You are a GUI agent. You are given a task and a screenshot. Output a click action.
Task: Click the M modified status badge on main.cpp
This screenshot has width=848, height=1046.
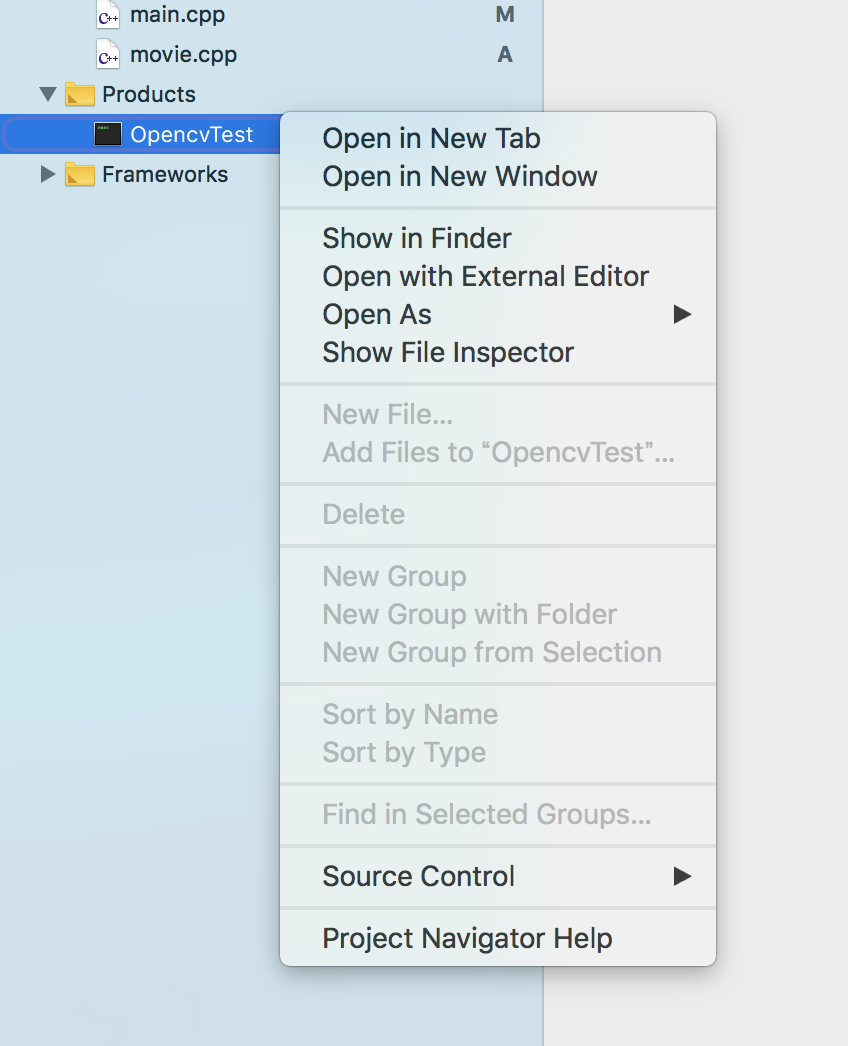(505, 15)
